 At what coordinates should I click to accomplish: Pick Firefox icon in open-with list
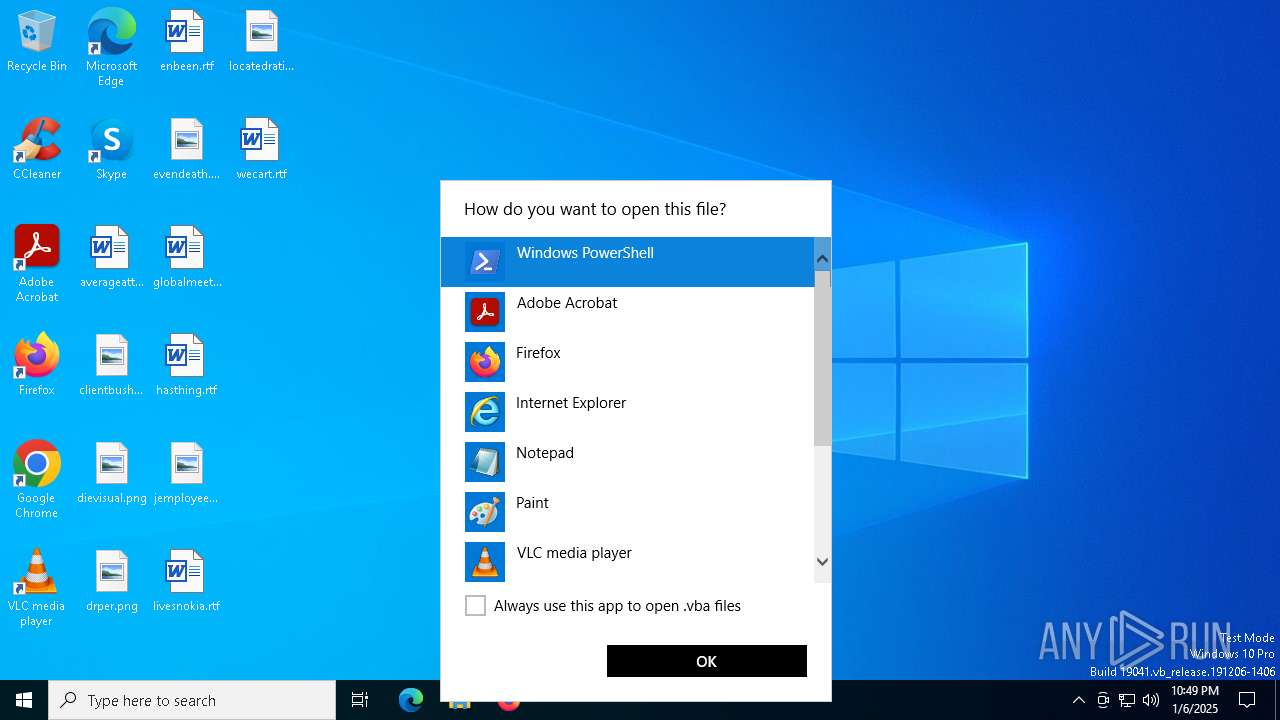coord(485,362)
